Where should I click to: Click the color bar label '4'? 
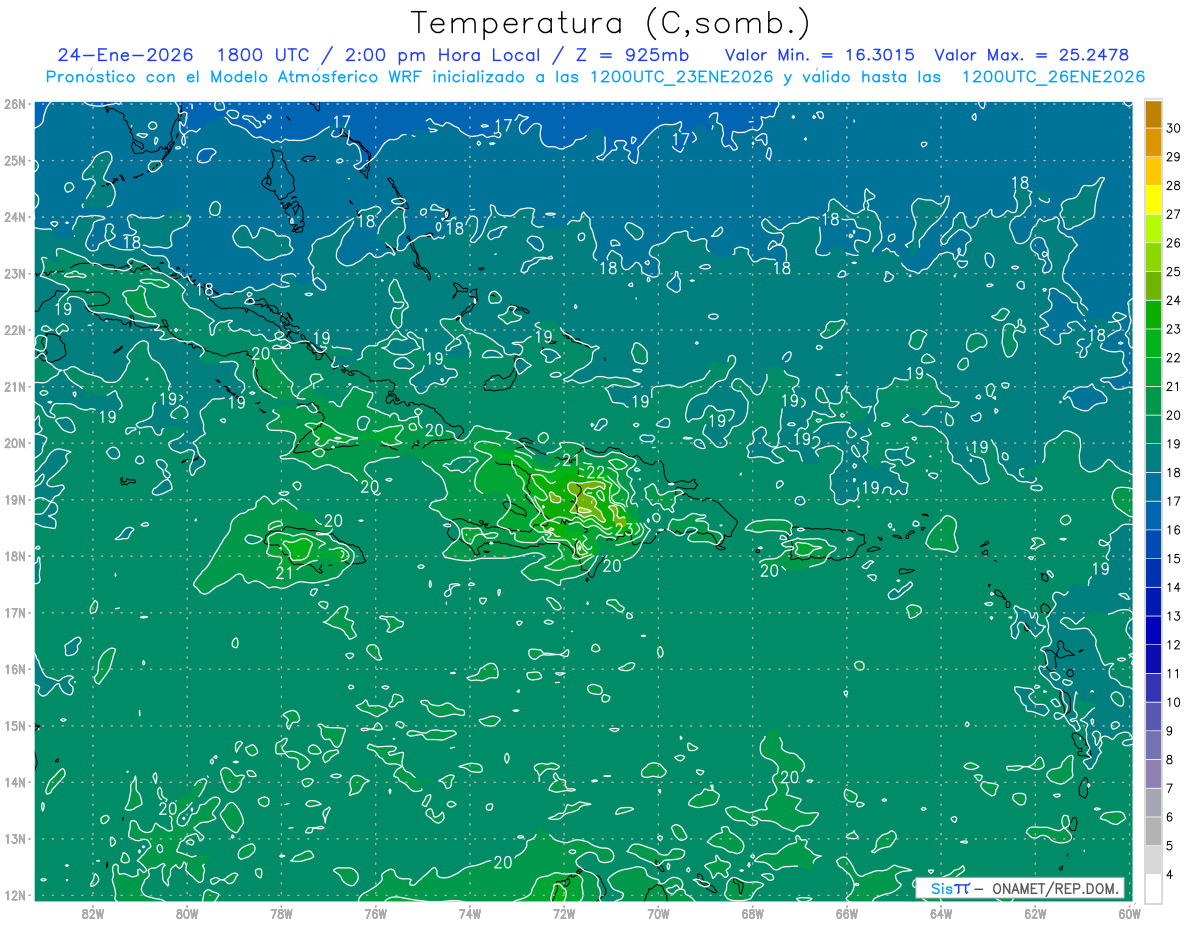1170,875
